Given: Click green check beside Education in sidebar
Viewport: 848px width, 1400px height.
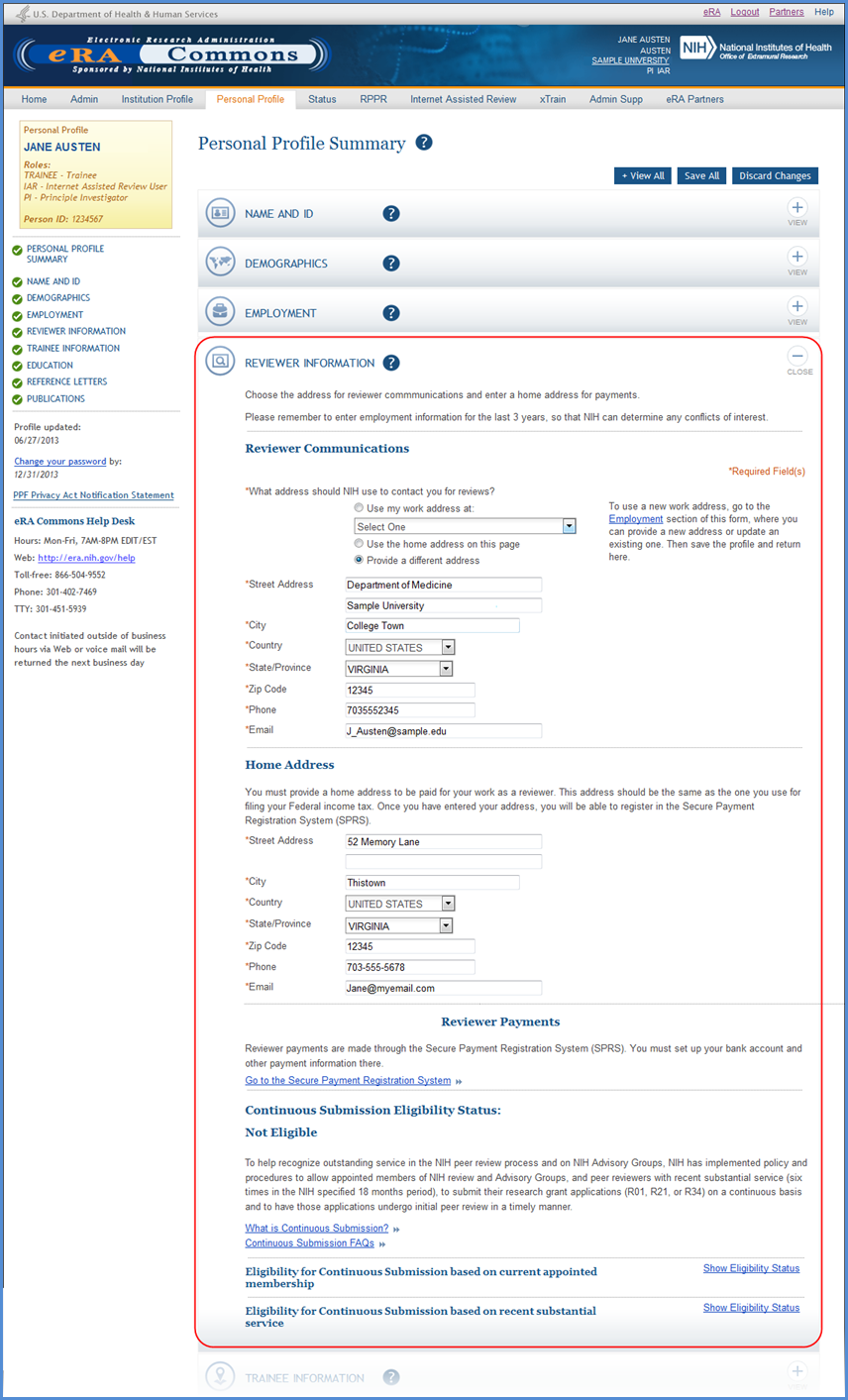Looking at the screenshot, I should (x=18, y=366).
